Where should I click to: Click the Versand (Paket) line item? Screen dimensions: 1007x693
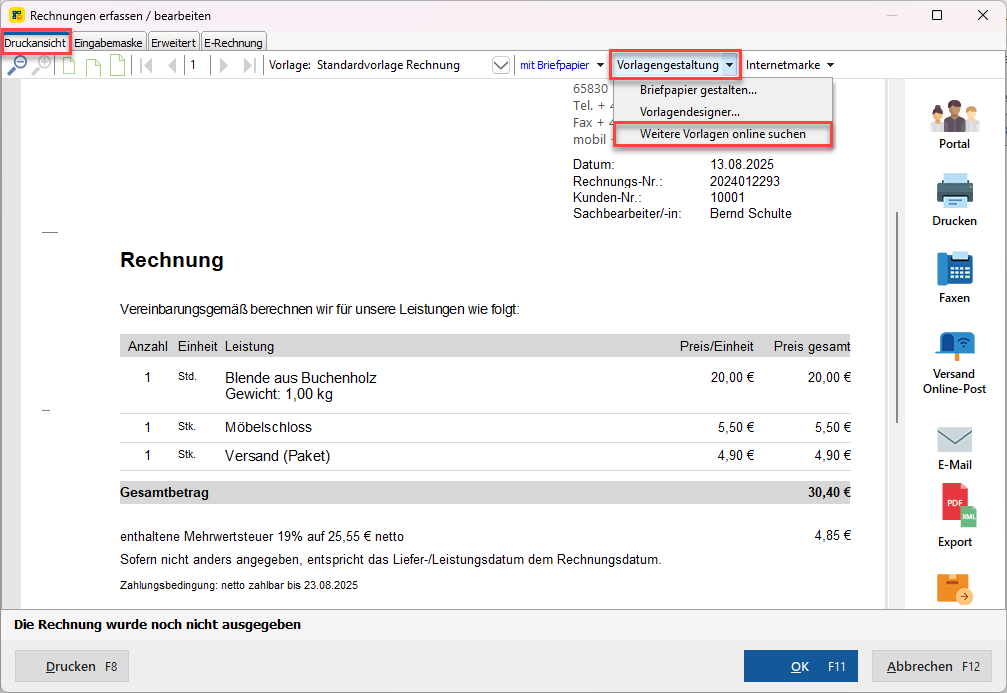[277, 456]
